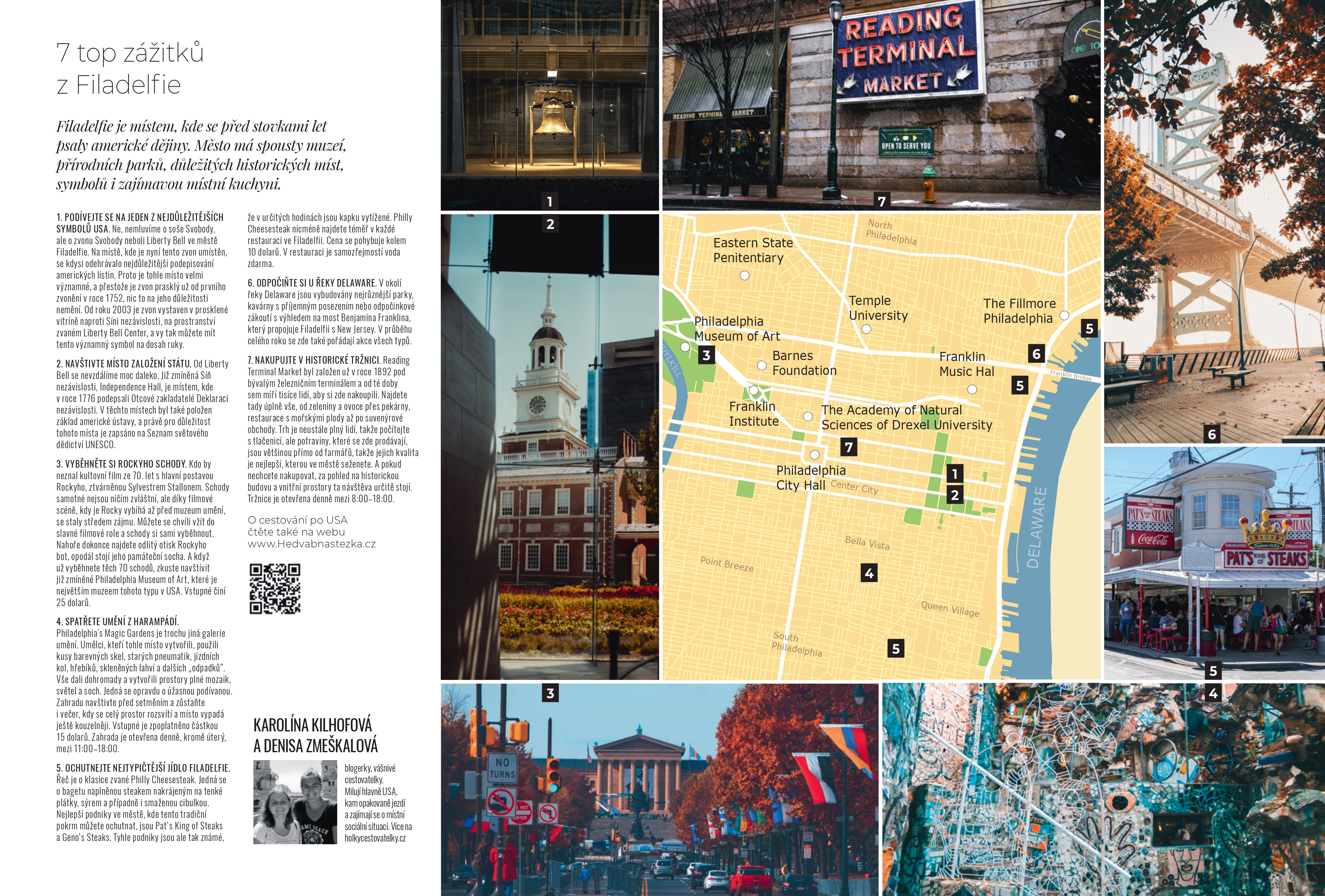1325x896 pixels.
Task: Click heading "6. Odpočiňte si u řeky Delaware"
Action: click(312, 283)
